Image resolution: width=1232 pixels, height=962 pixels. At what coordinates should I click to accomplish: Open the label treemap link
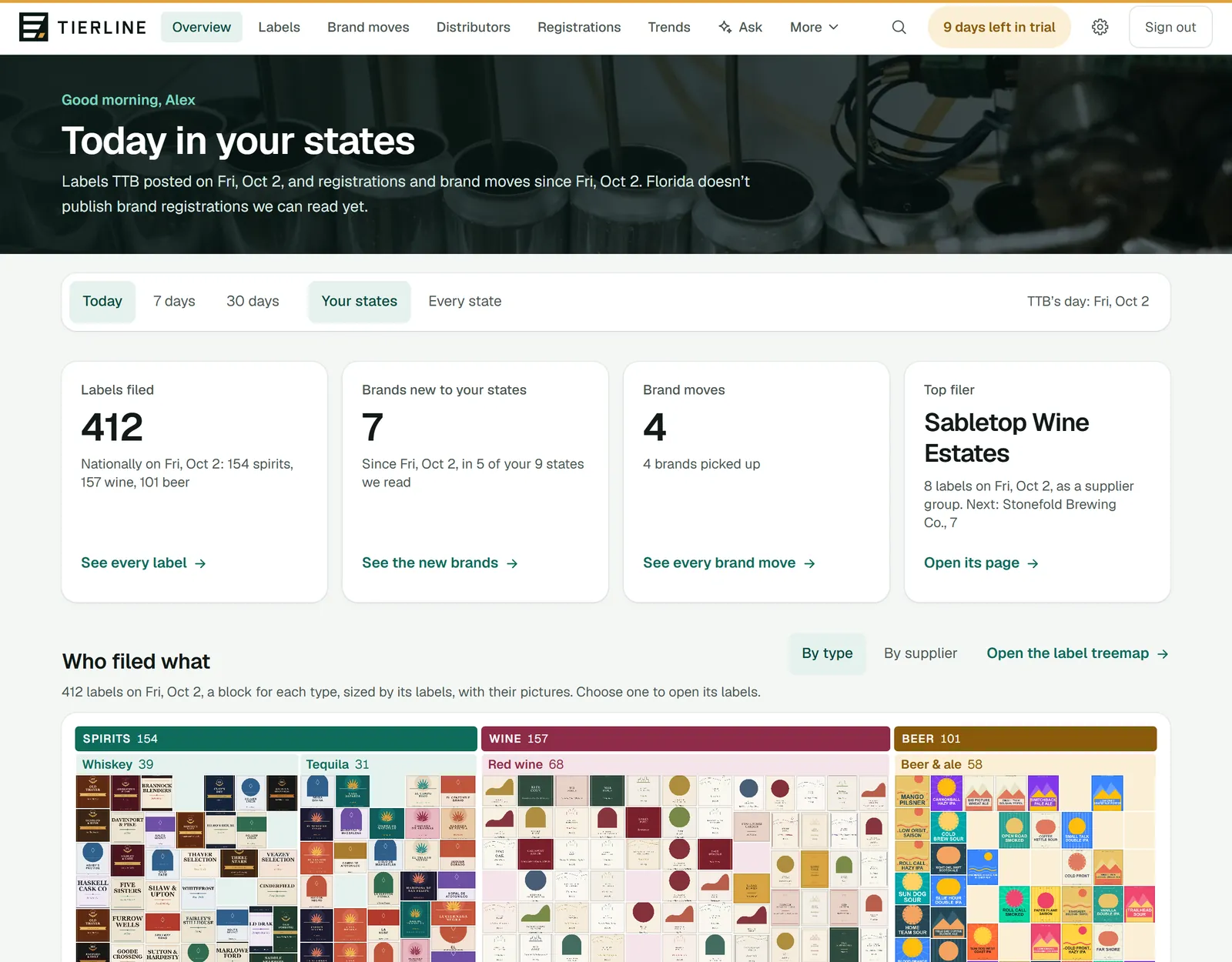(1077, 653)
